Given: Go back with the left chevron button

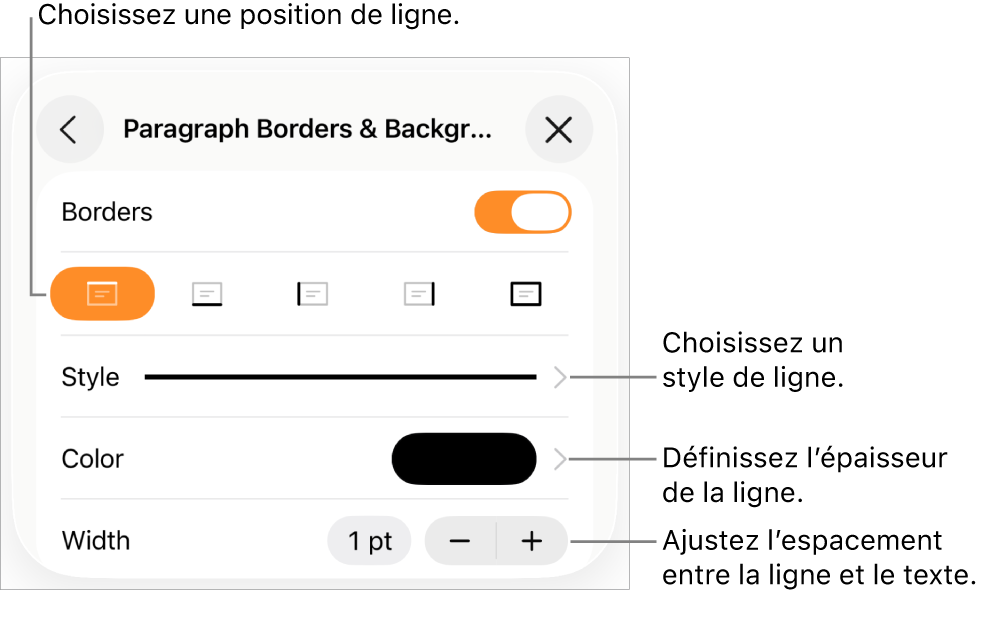Looking at the screenshot, I should (70, 129).
